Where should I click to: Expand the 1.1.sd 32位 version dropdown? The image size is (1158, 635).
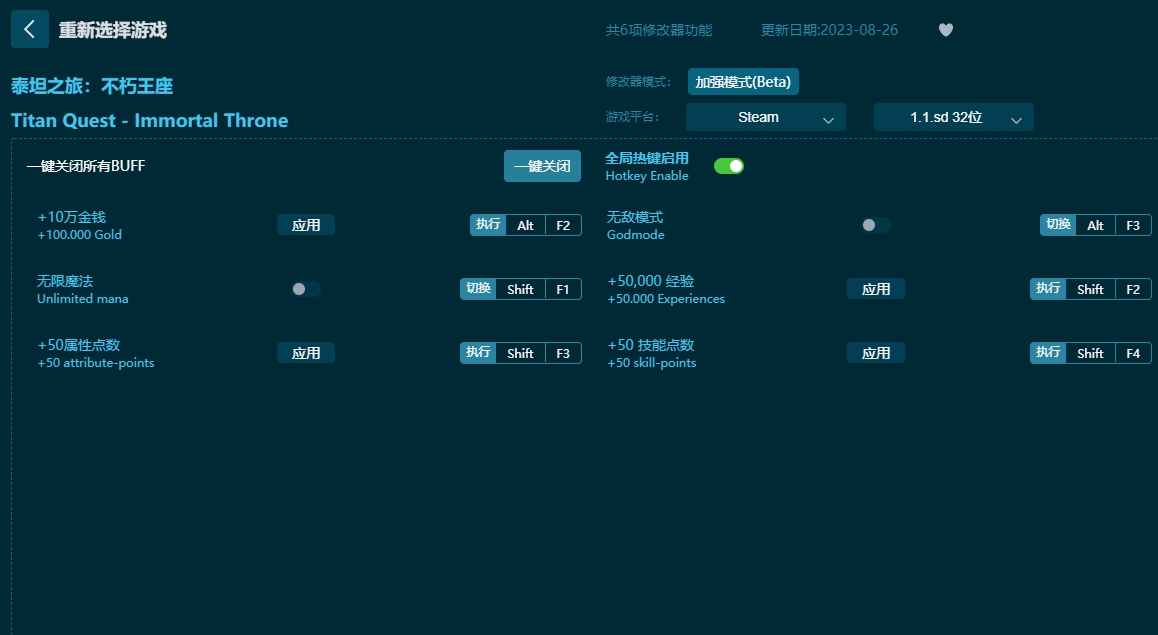coord(953,117)
